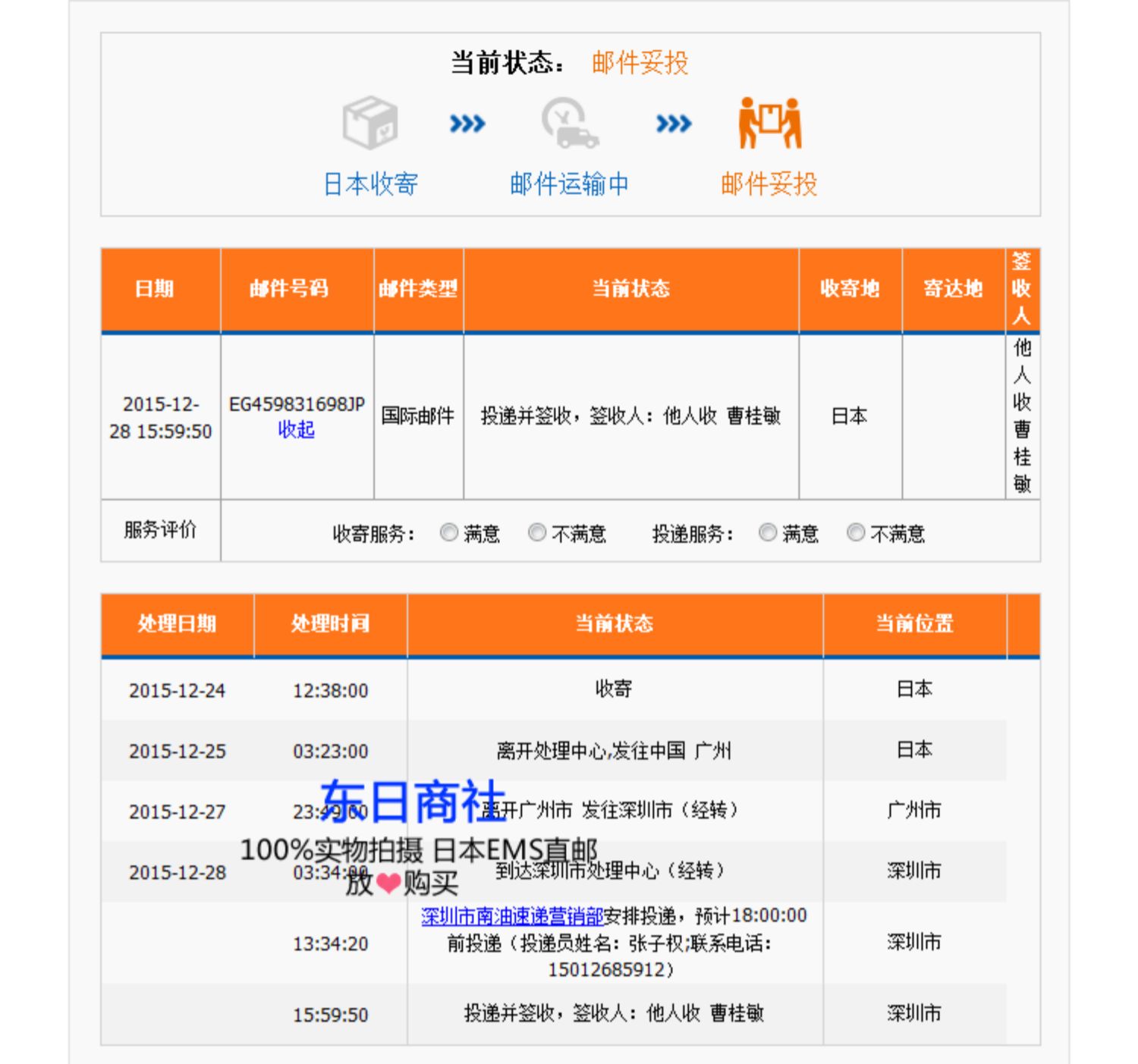This screenshot has height=1064, width=1138.
Task: Click the 日本收寄 stage label
Action: coord(370,184)
